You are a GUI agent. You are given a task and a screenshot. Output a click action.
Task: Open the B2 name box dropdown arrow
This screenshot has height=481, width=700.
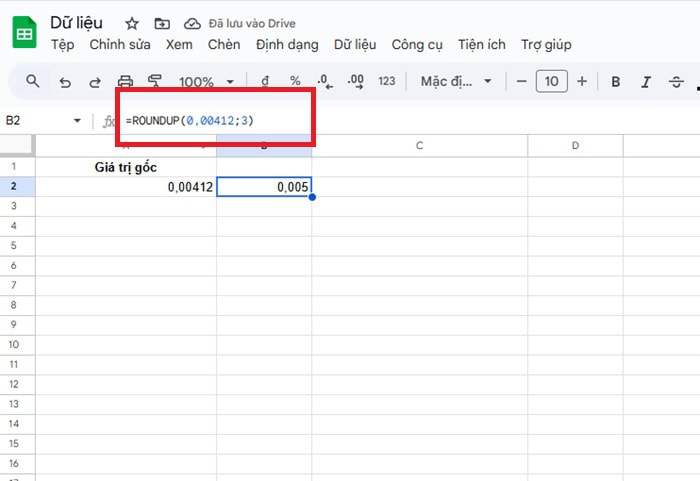coord(77,121)
